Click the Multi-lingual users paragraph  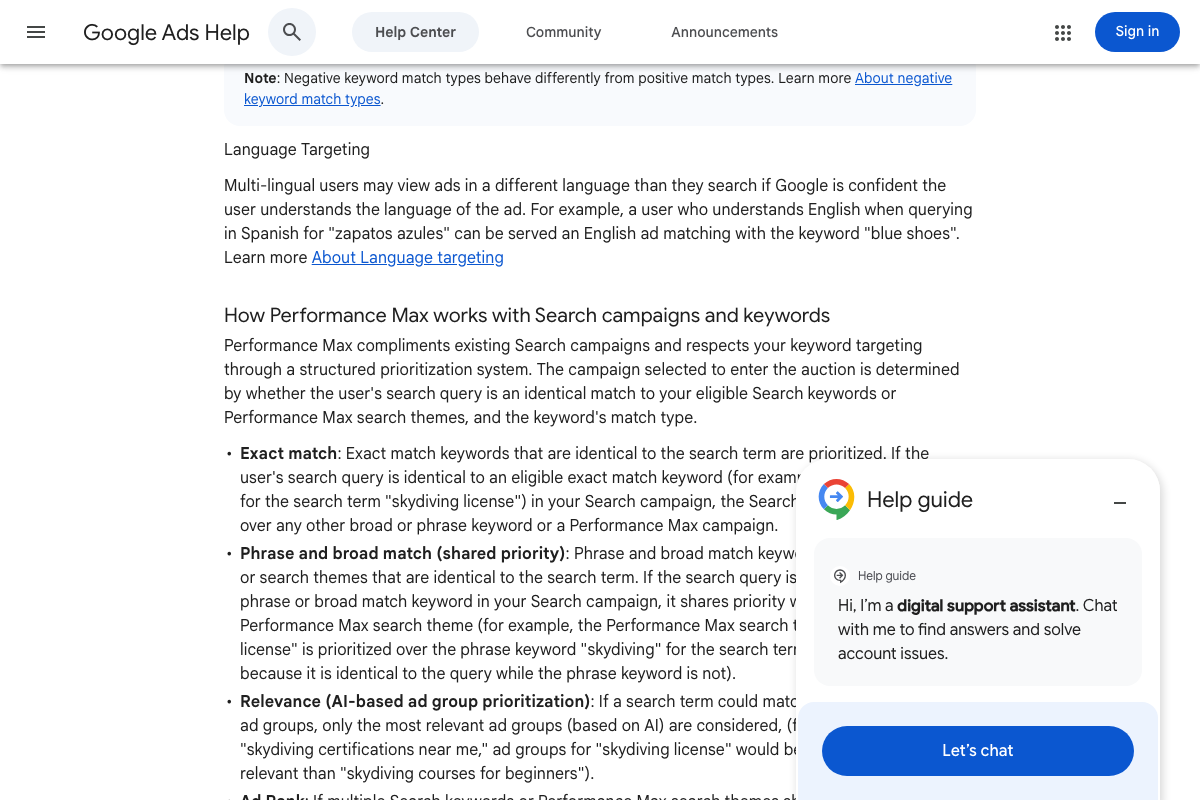coord(598,221)
